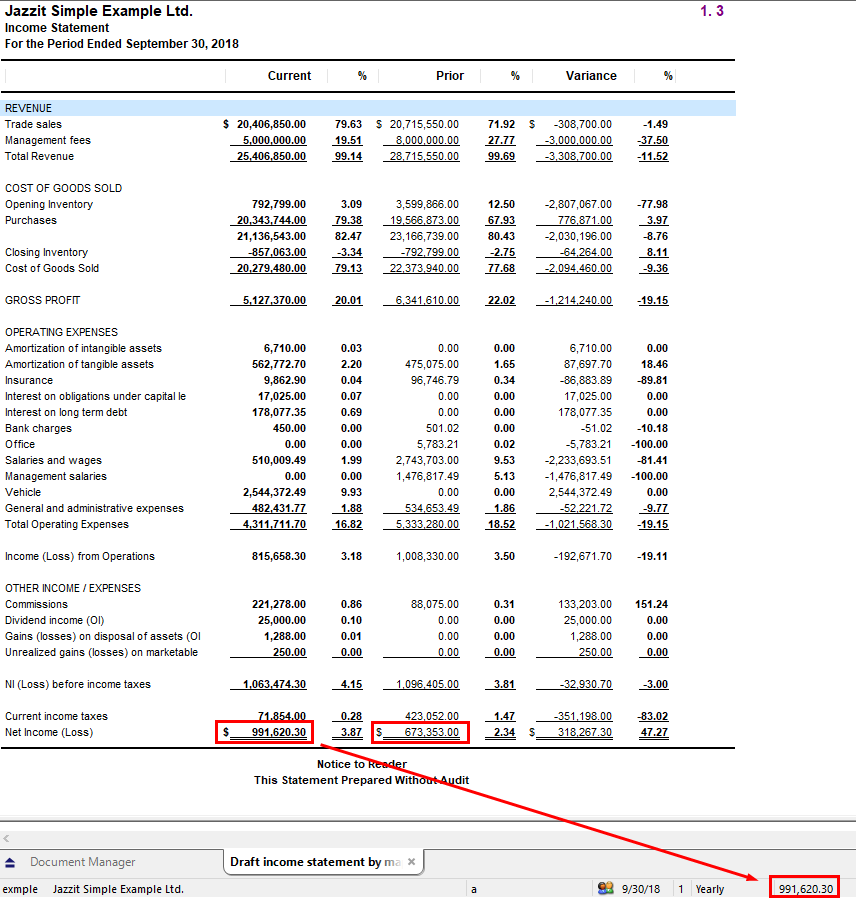Click the Current column header
856x898 pixels.
pos(289,76)
